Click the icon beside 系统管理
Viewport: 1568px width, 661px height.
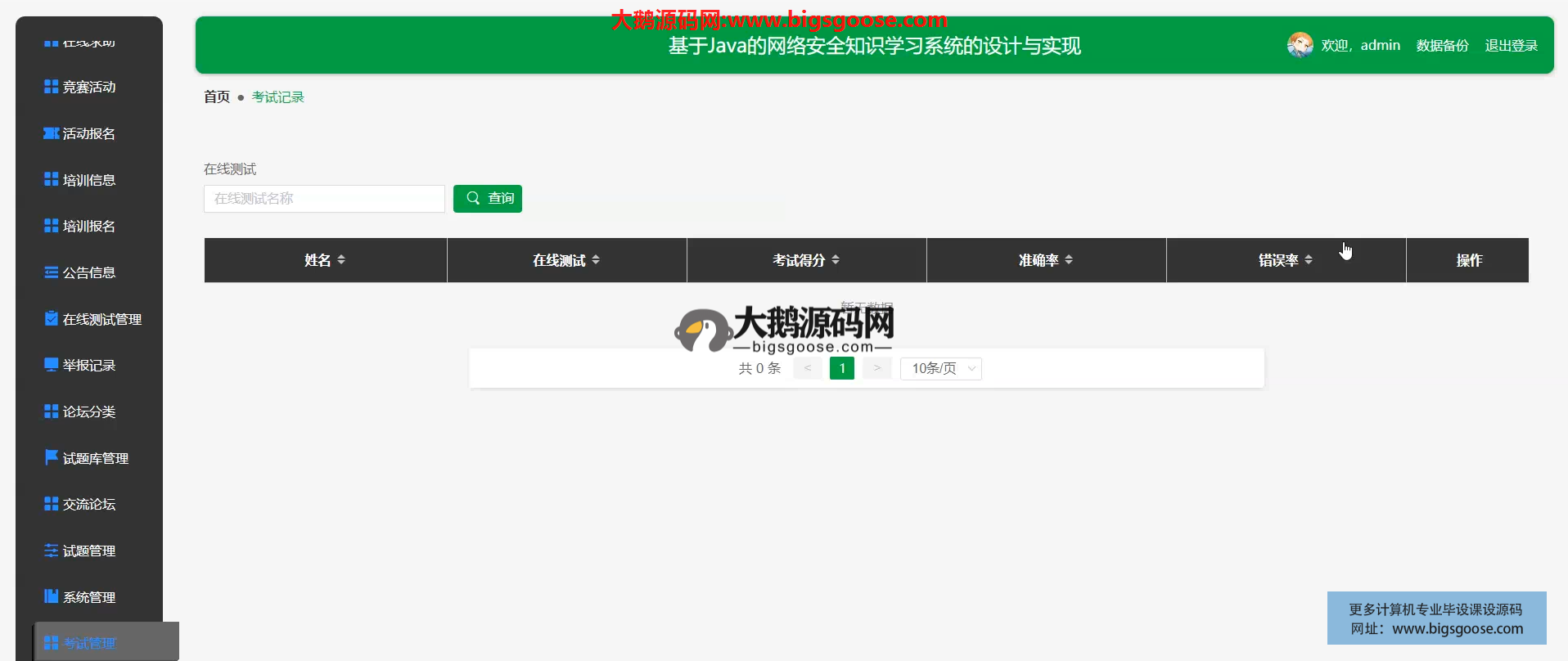click(51, 596)
